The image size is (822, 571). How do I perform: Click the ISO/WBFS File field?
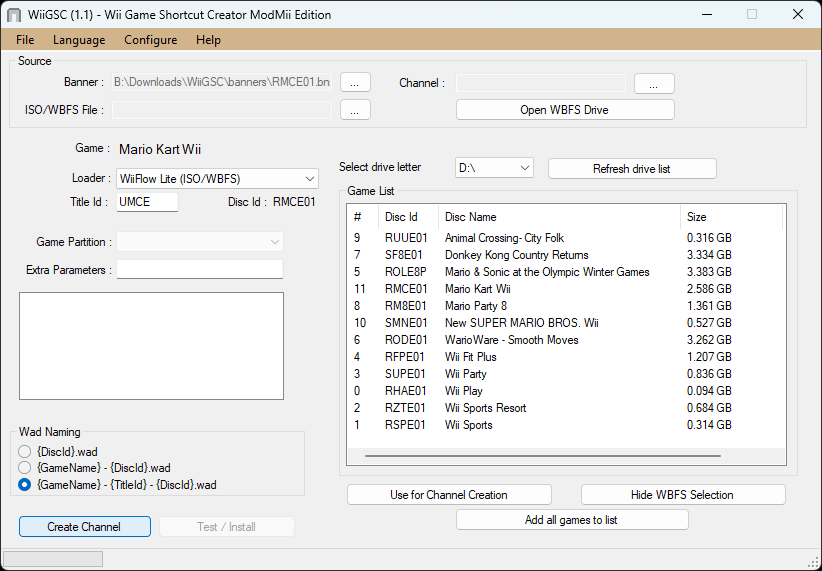click(x=222, y=110)
